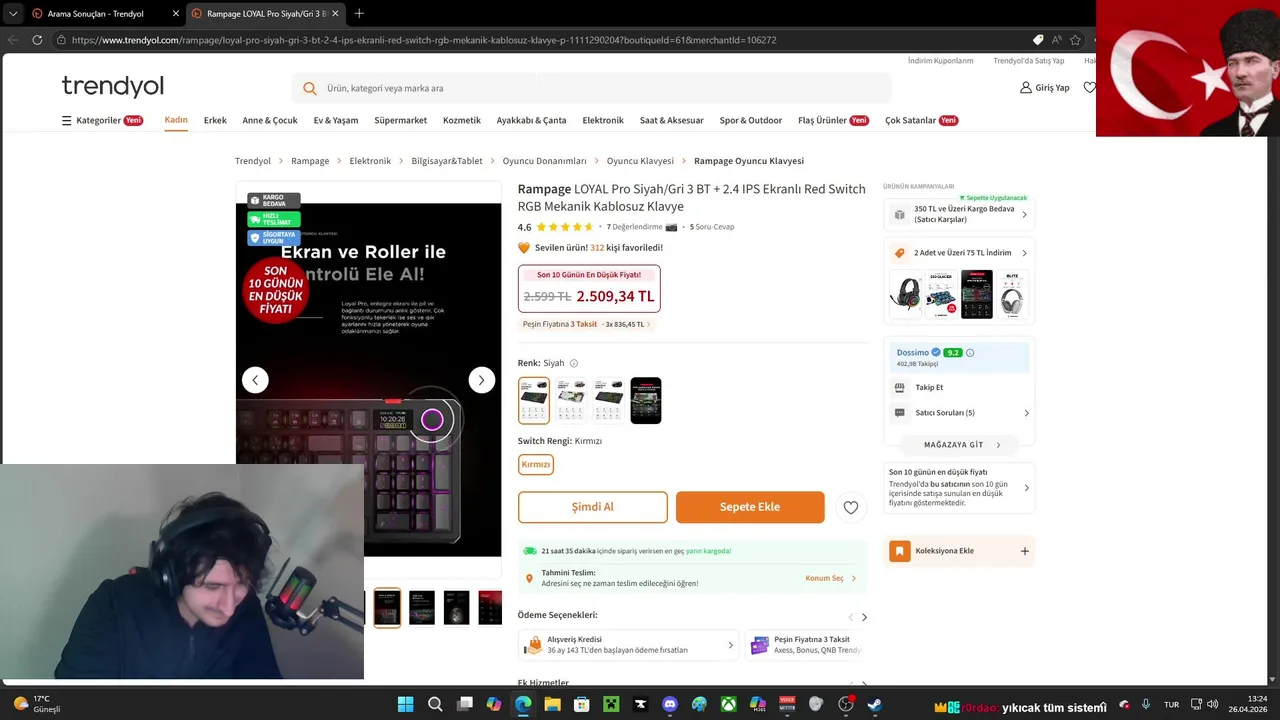1280x720 pixels.
Task: Click the search magnifier icon in search bar
Action: [310, 88]
